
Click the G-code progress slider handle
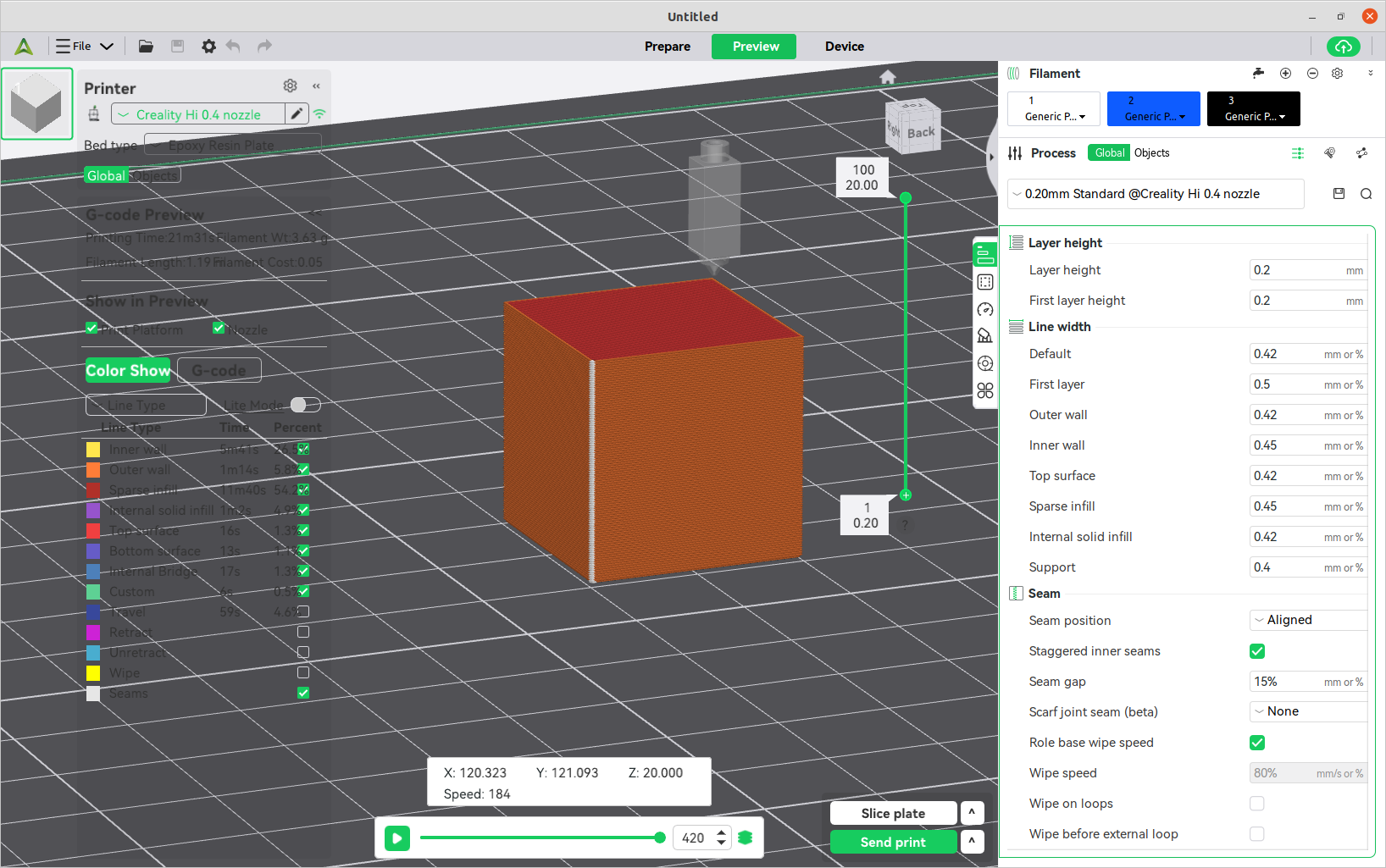(x=660, y=838)
